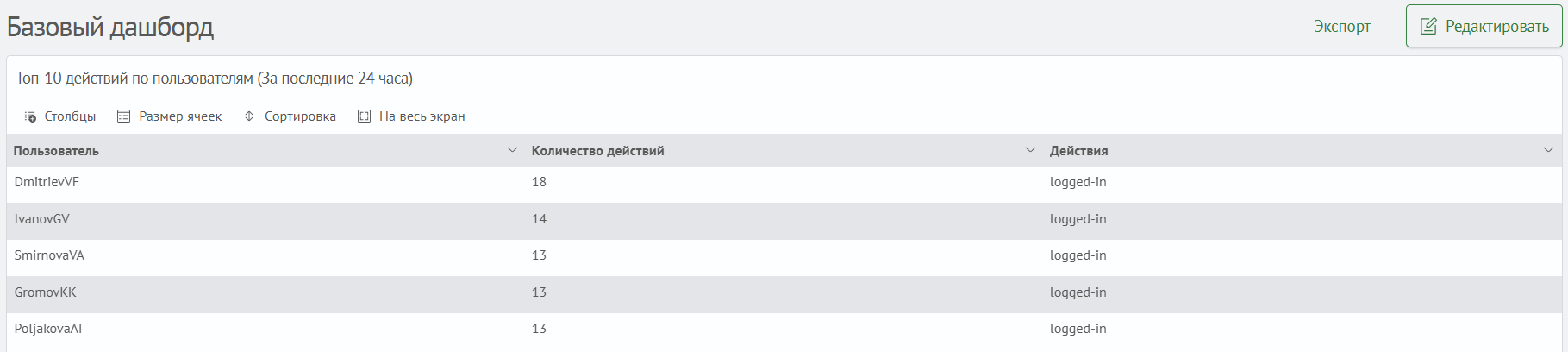This screenshot has width=1568, height=352.
Task: Click the Топ-10 действий widget title
Action: (214, 79)
